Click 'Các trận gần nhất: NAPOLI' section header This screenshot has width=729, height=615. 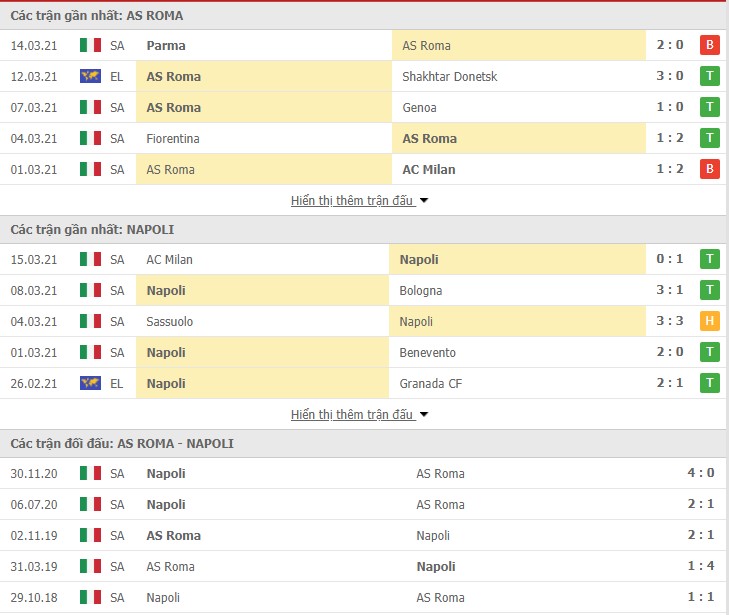[92, 230]
